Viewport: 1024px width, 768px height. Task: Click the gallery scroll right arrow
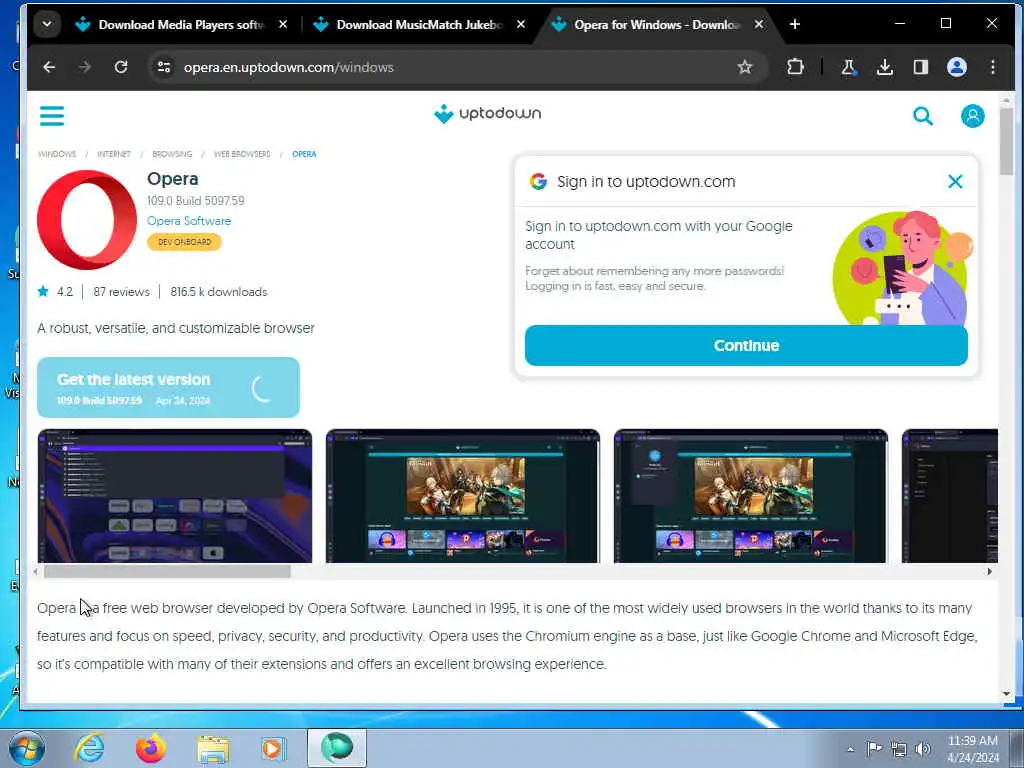click(x=989, y=571)
